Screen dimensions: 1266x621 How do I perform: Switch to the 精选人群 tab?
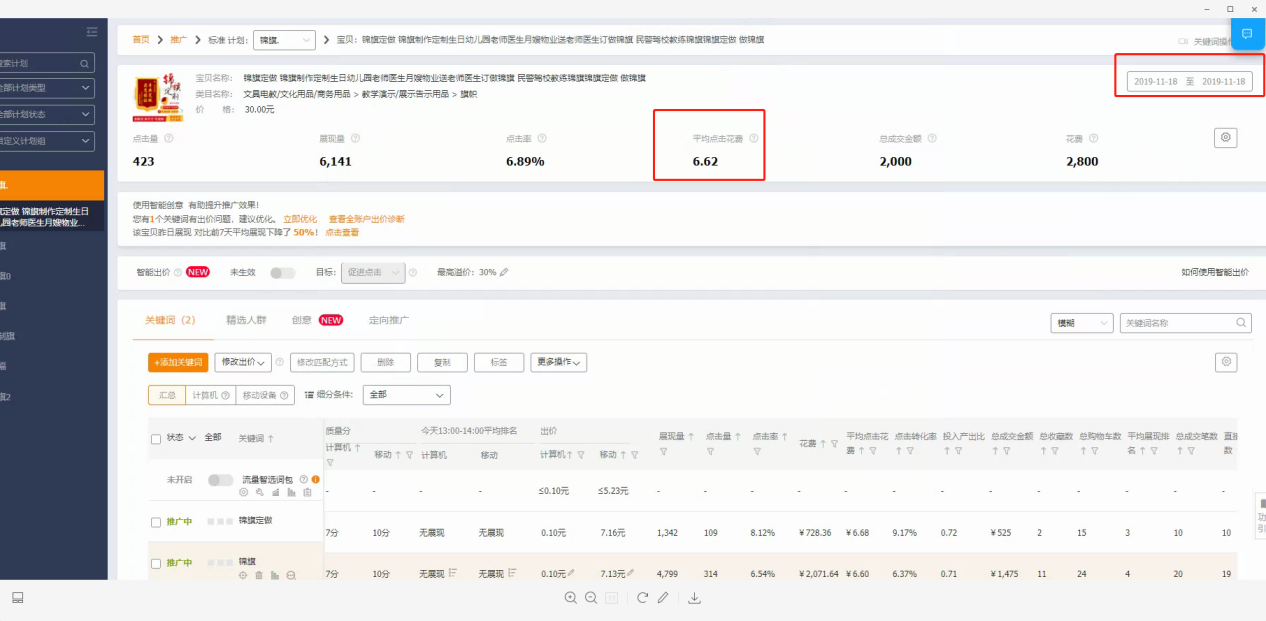tap(246, 320)
